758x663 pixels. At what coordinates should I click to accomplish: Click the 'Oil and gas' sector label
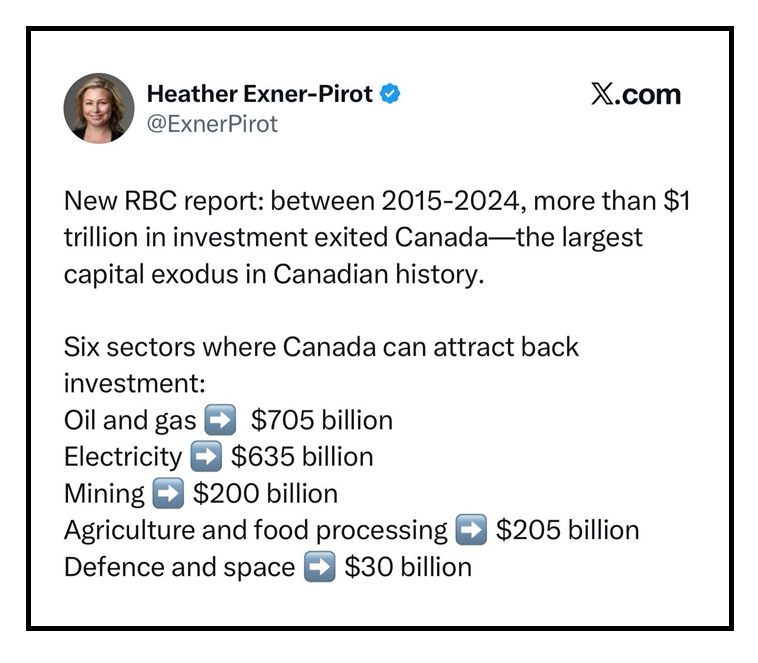[x=130, y=420]
